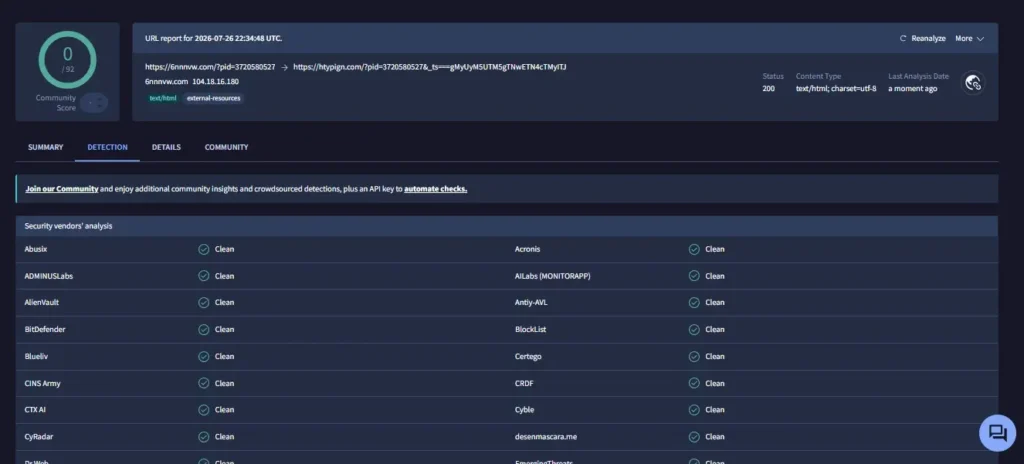Viewport: 1024px width, 464px height.
Task: Click the Blueliv vendor name
Action: (x=37, y=356)
